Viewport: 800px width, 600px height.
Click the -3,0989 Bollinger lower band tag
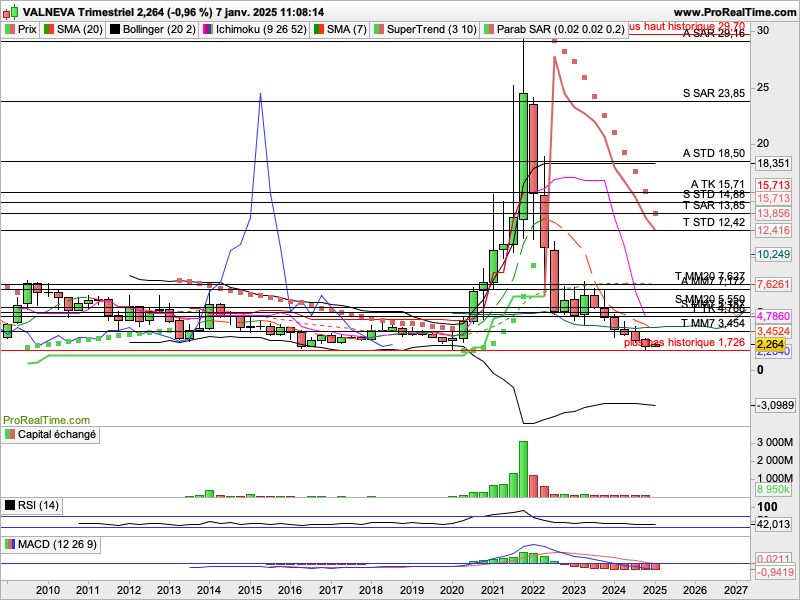pos(775,405)
